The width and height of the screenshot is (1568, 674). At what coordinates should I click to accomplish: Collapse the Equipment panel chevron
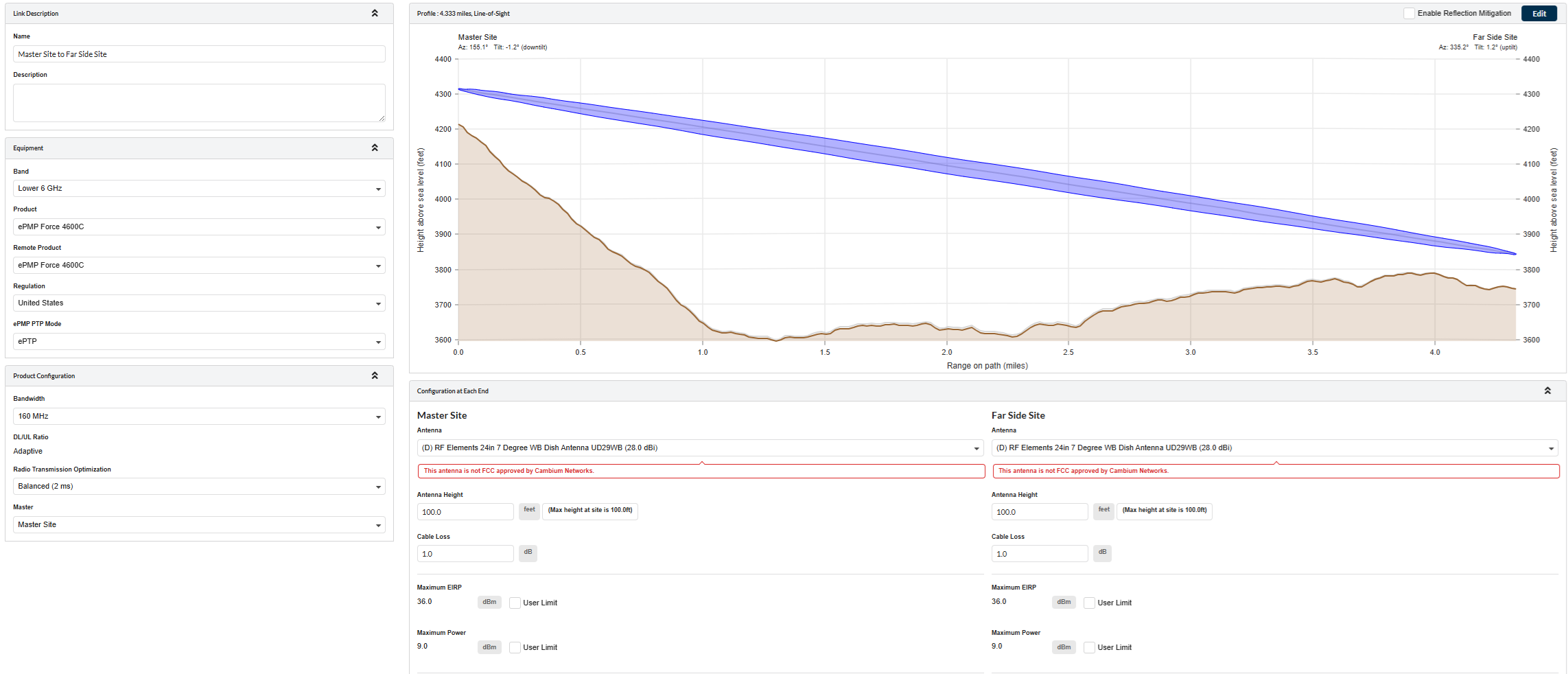[375, 148]
